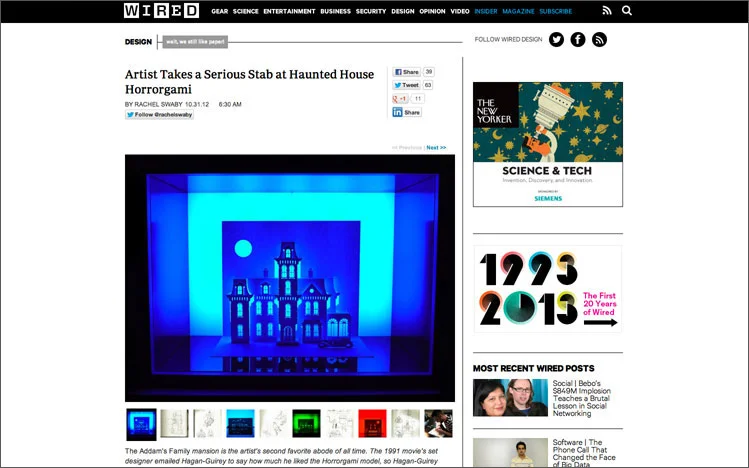Click the Design section label

point(138,42)
